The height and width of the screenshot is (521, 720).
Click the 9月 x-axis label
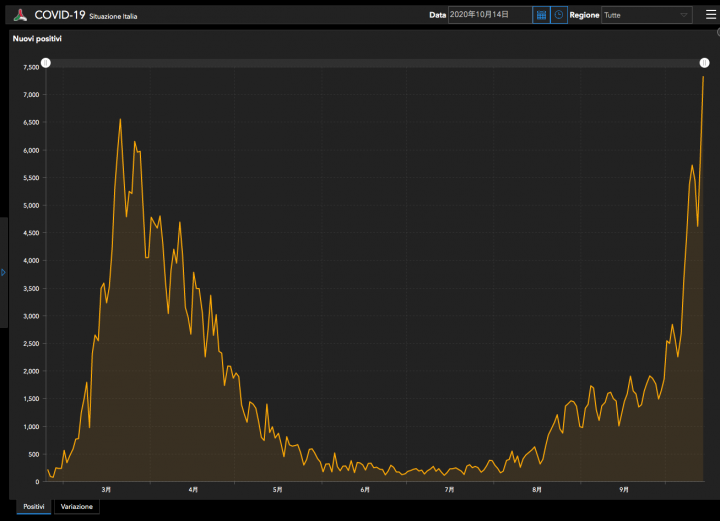click(x=624, y=490)
